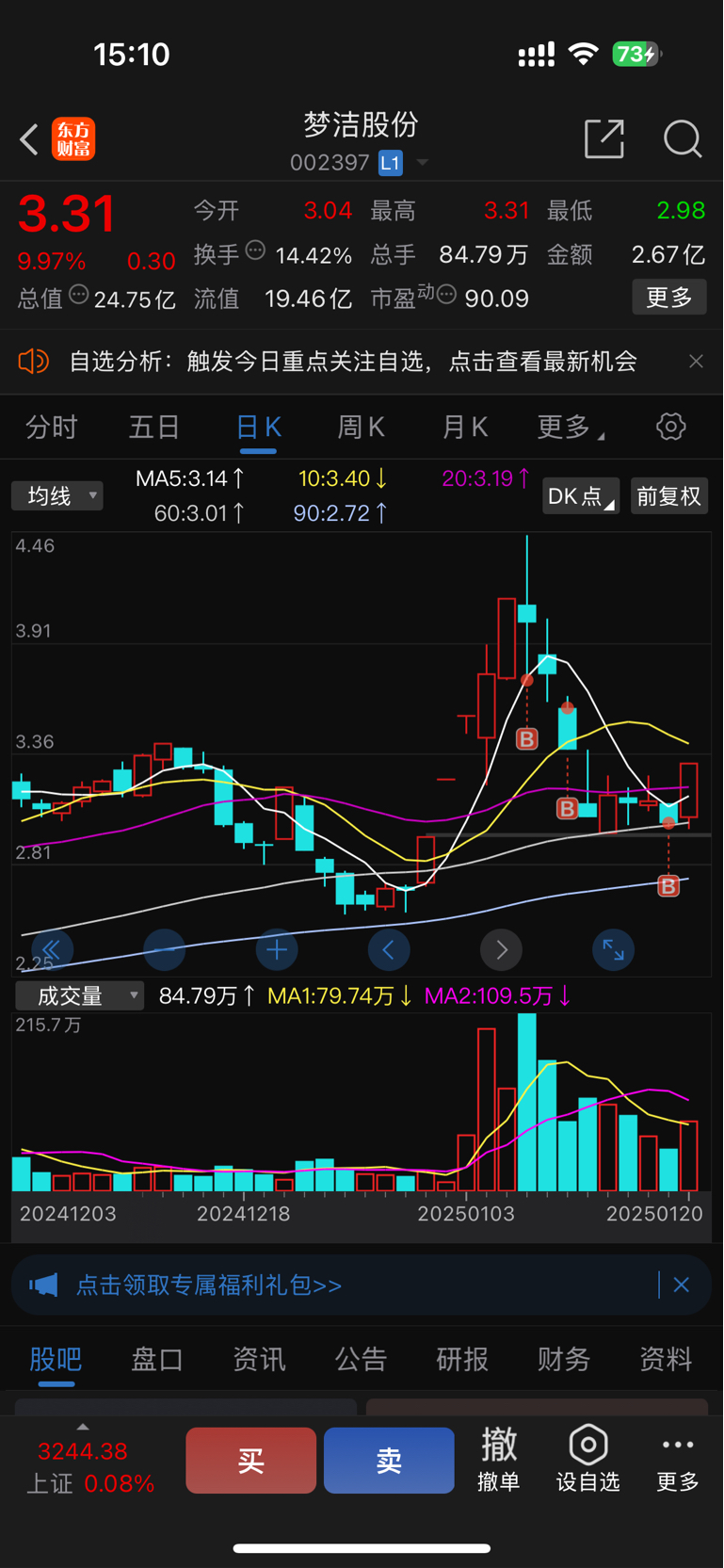Zoom out chart with minus button
The height and width of the screenshot is (1568, 724).
click(x=164, y=949)
